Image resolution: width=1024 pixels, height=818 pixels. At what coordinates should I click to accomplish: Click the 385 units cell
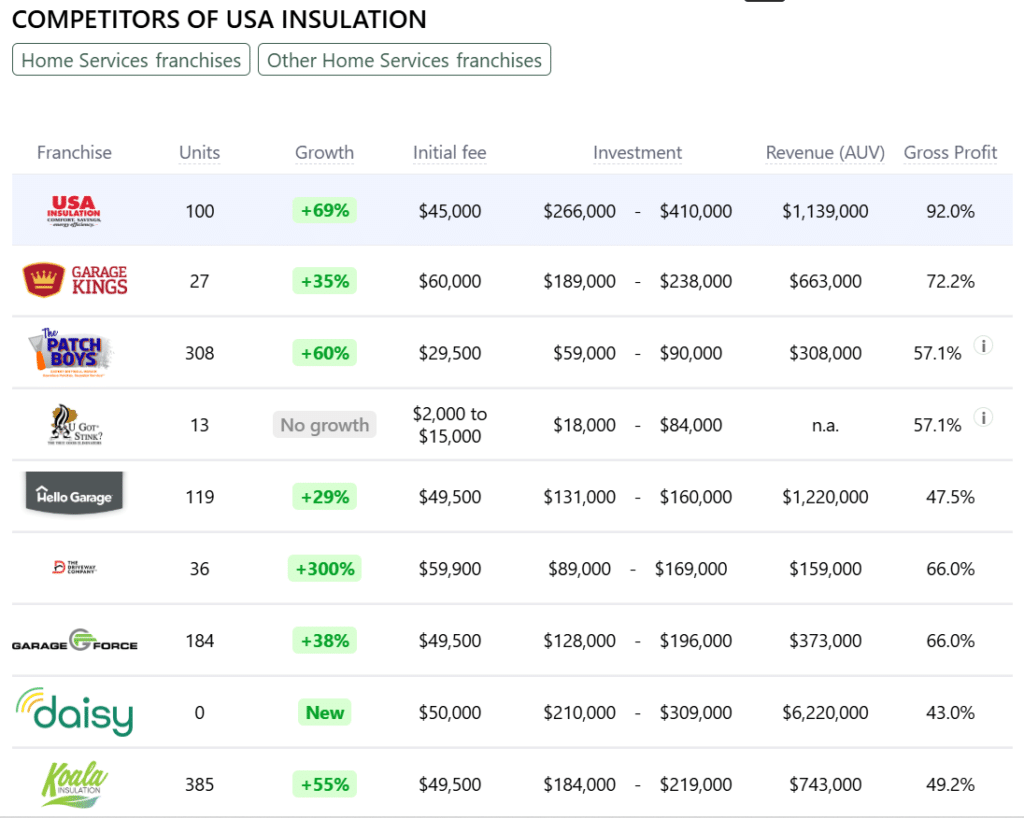click(199, 784)
